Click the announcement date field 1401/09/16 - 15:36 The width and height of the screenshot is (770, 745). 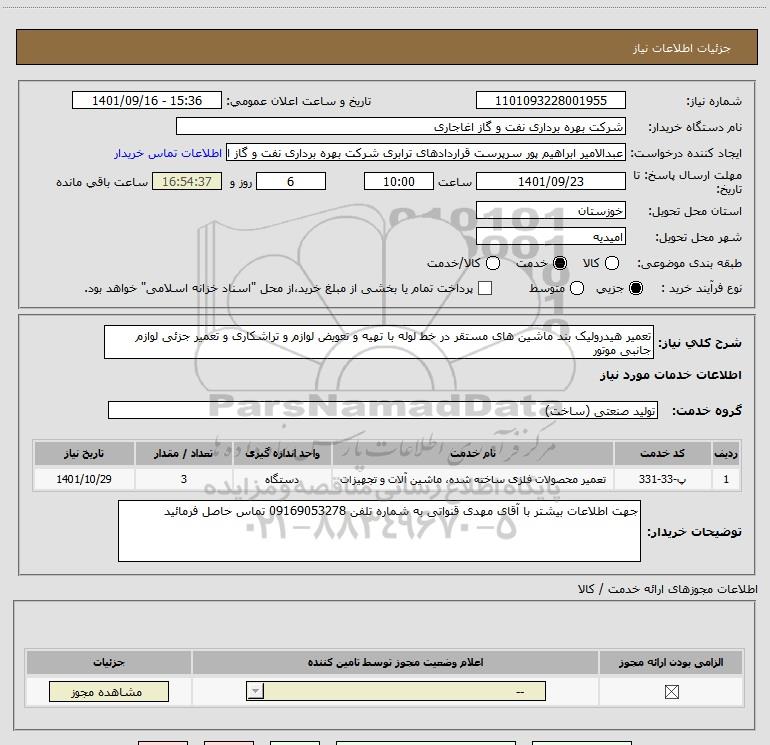pos(147,100)
